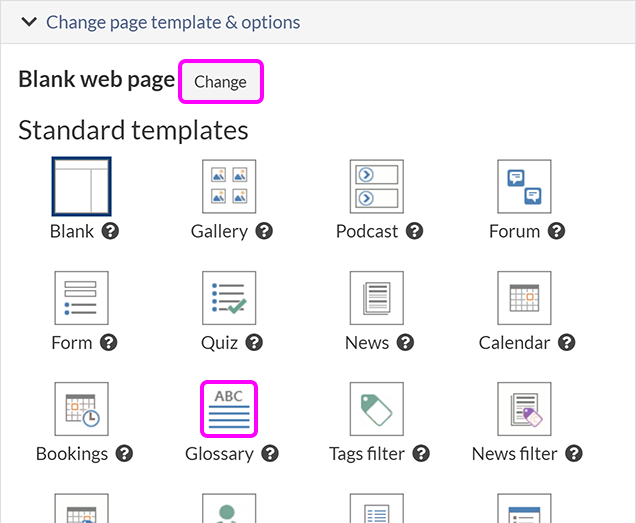Select the Blank template icon

tap(81, 186)
